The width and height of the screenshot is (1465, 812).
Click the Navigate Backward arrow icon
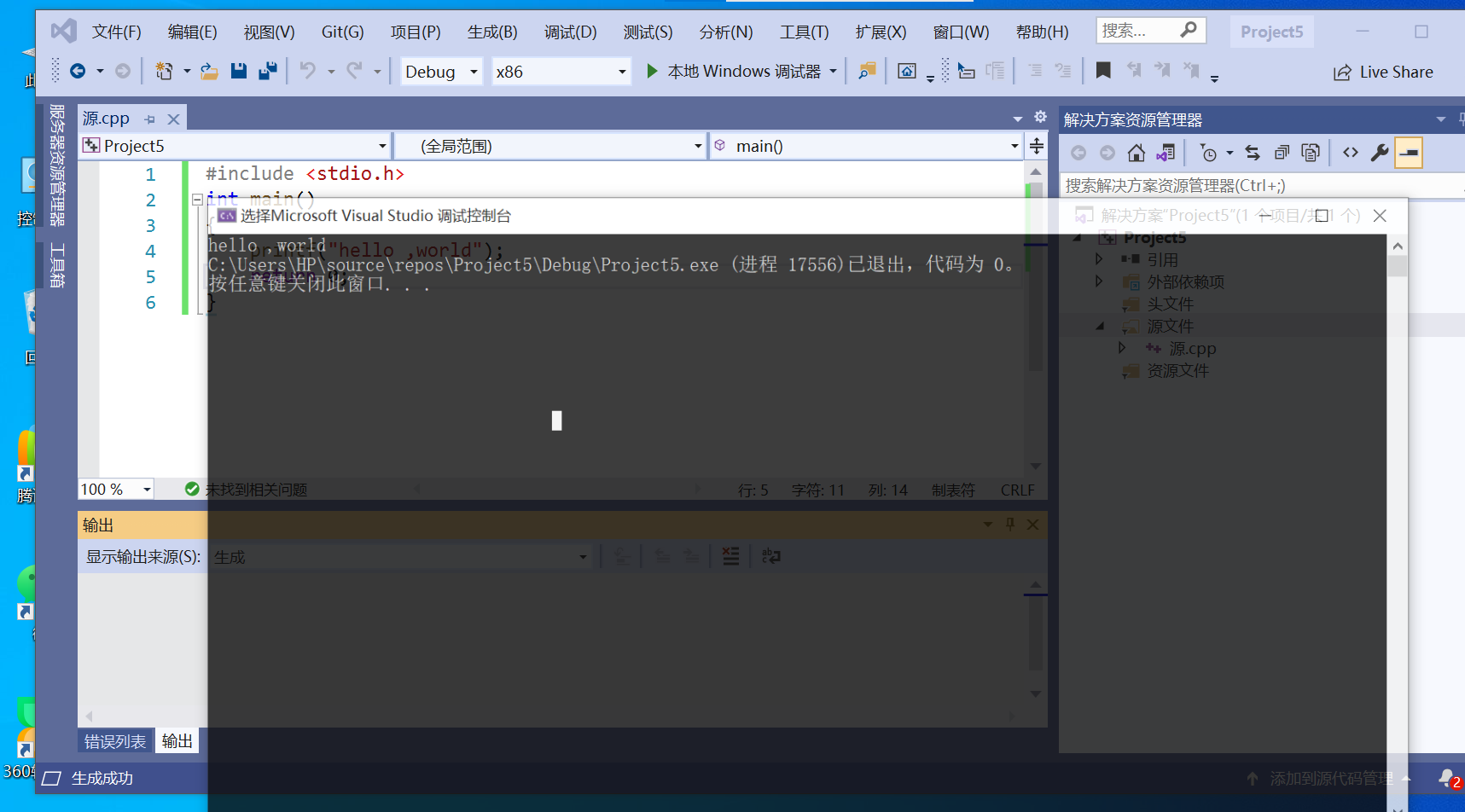tap(78, 72)
